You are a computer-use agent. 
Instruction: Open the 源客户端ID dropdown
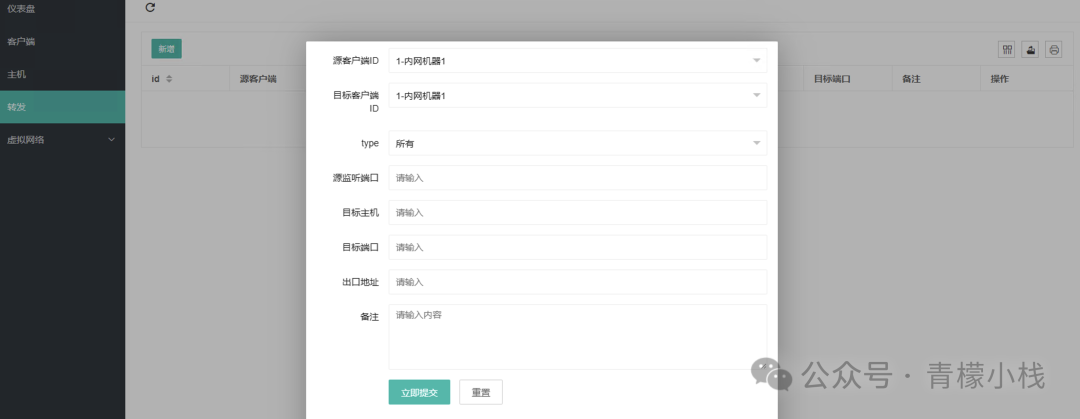coord(577,61)
